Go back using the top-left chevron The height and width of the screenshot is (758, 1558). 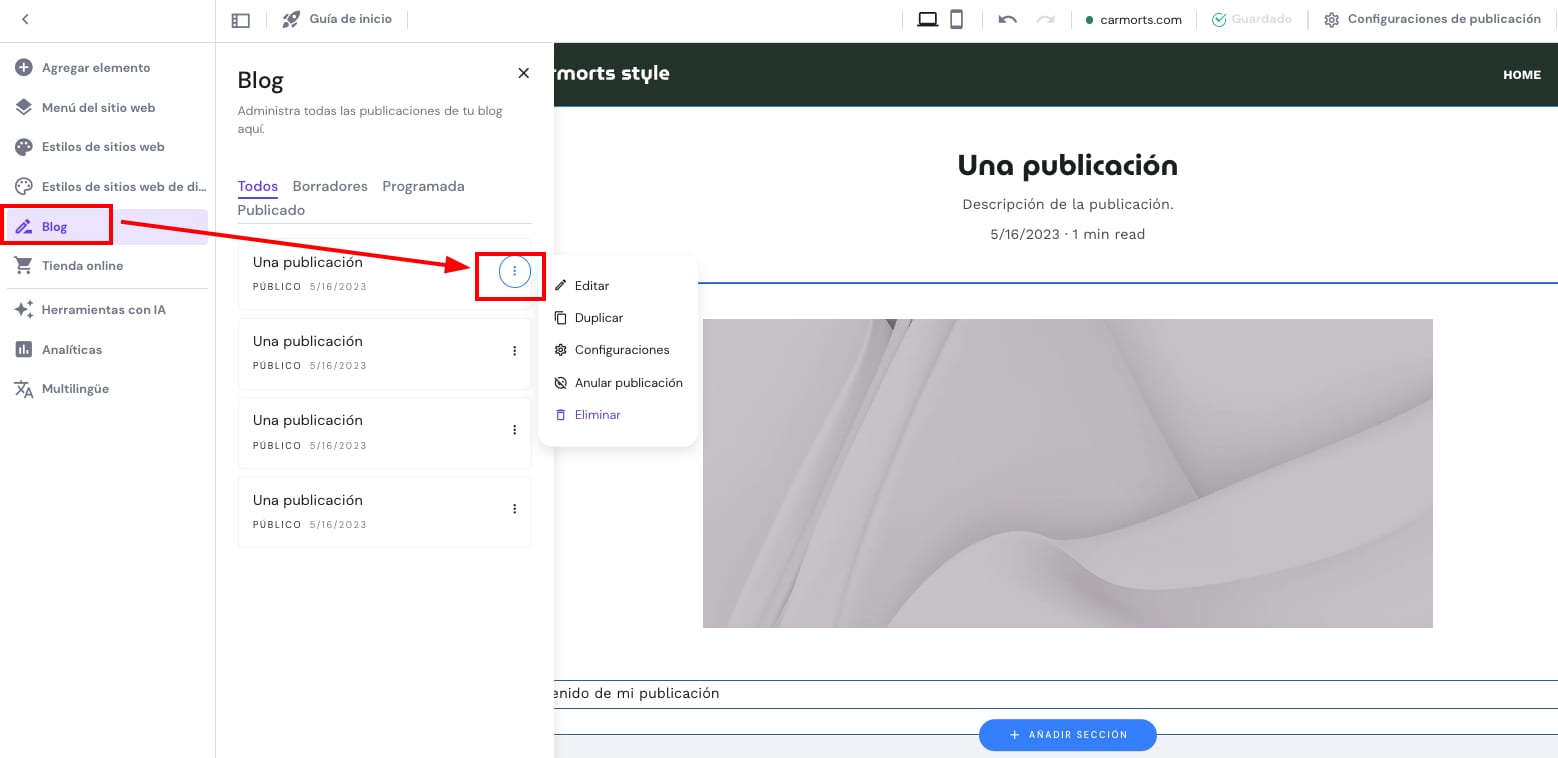tap(25, 19)
